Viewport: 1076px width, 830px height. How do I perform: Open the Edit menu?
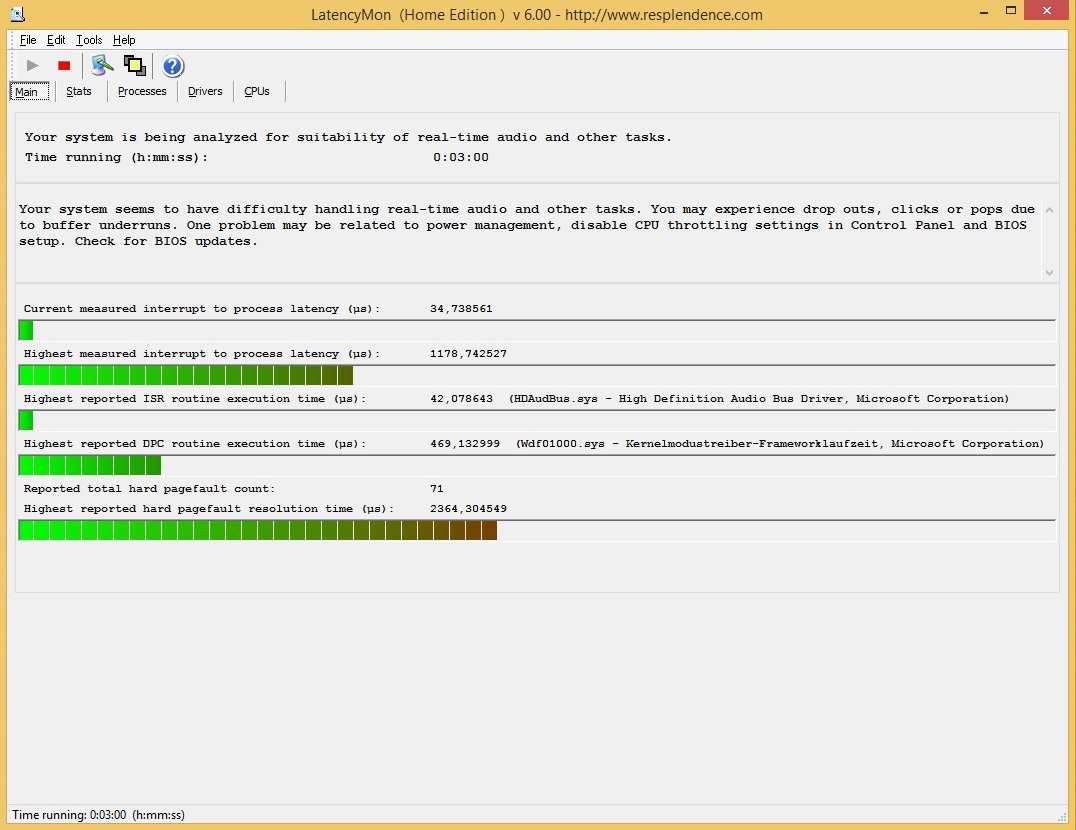[56, 40]
